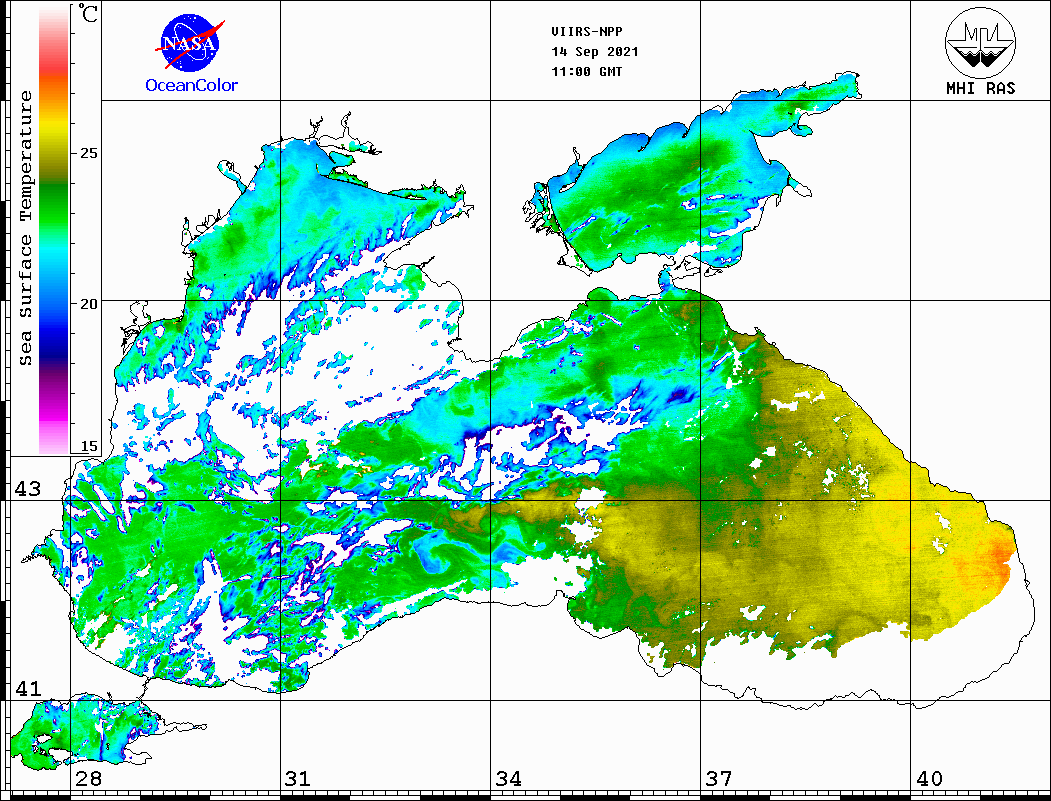
Task: Click the 'Sea Surface Temperature' axis title
Action: [x=25, y=228]
